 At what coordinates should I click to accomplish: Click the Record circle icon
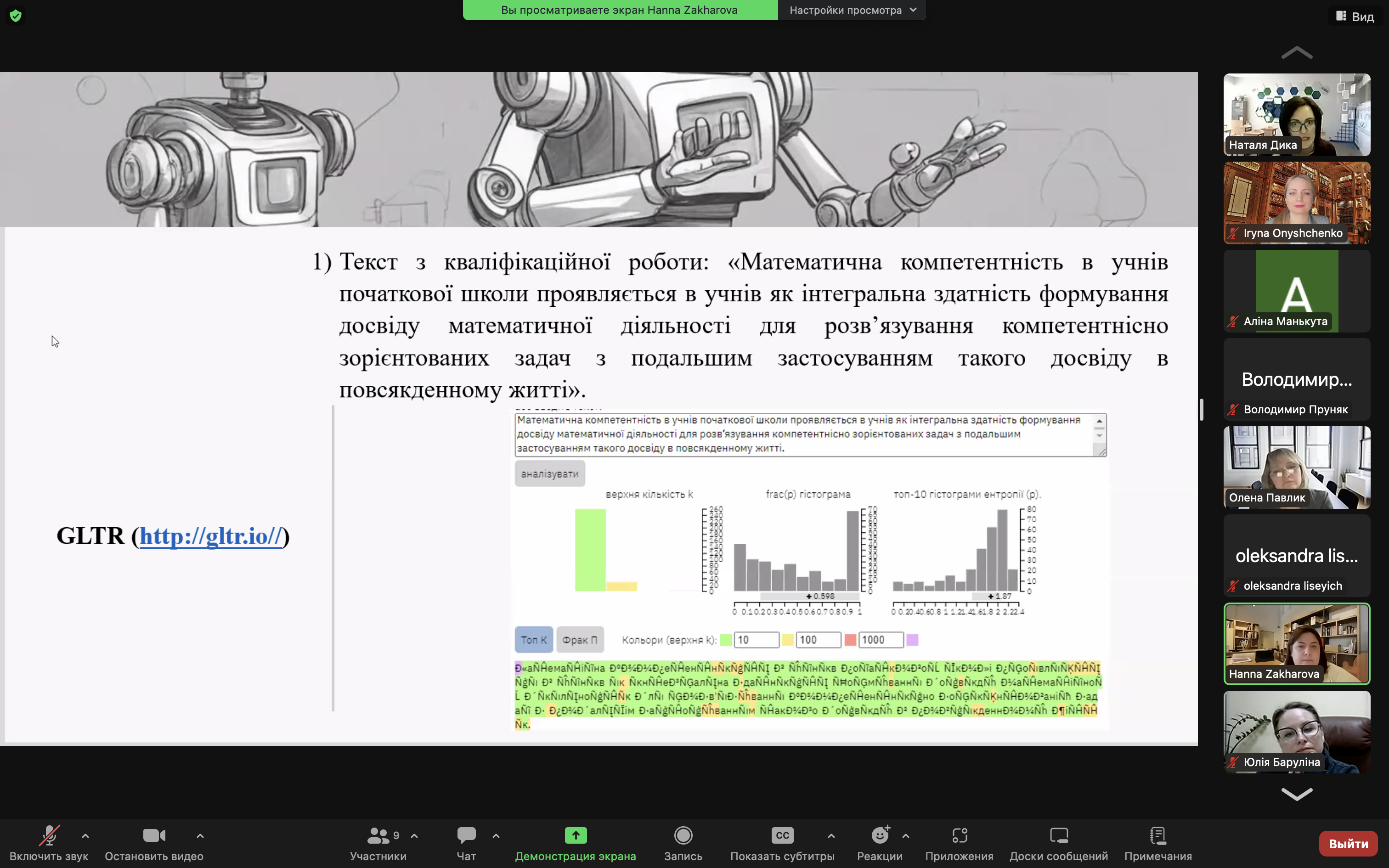point(683,836)
